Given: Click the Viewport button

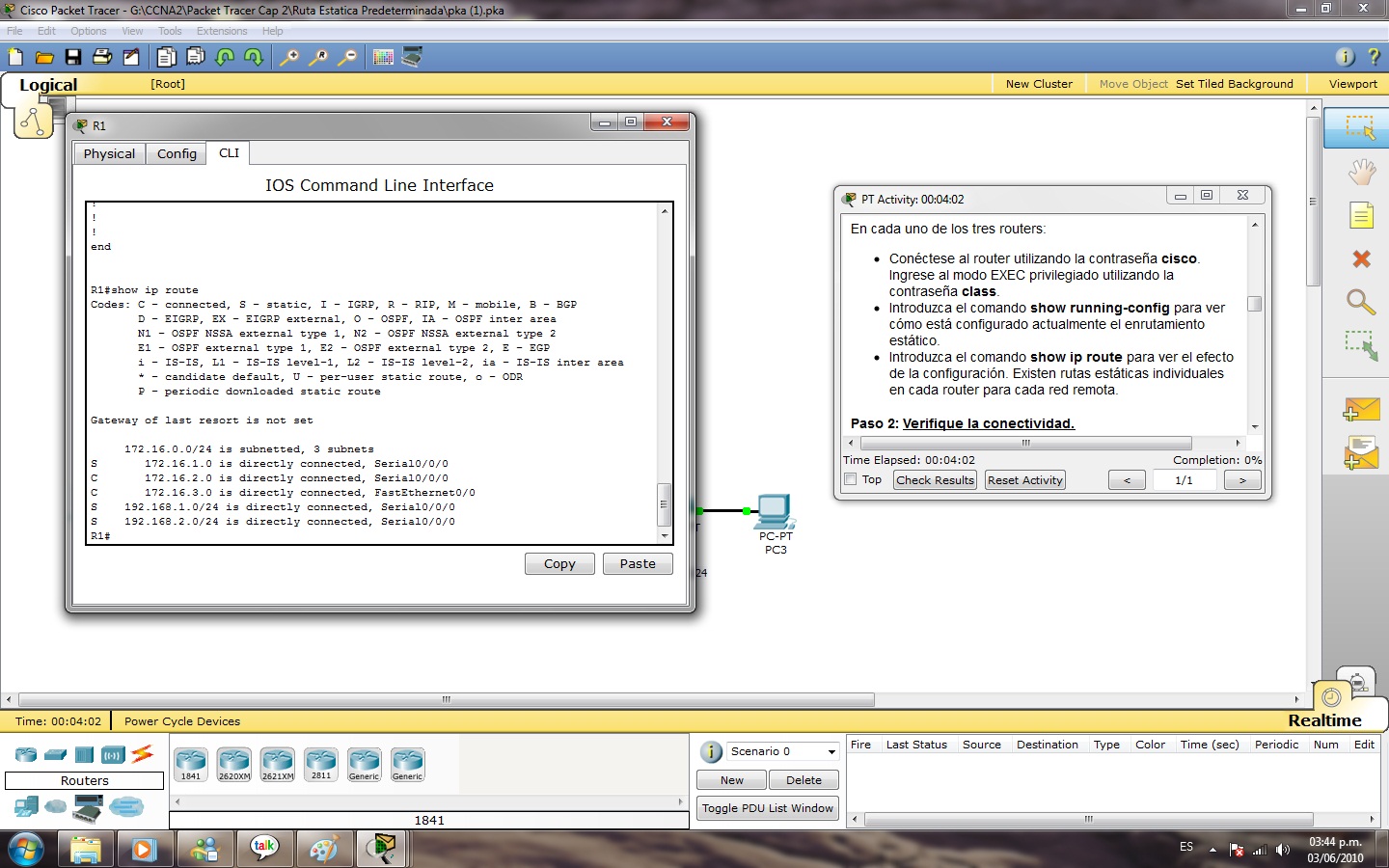Looking at the screenshot, I should point(1352,84).
